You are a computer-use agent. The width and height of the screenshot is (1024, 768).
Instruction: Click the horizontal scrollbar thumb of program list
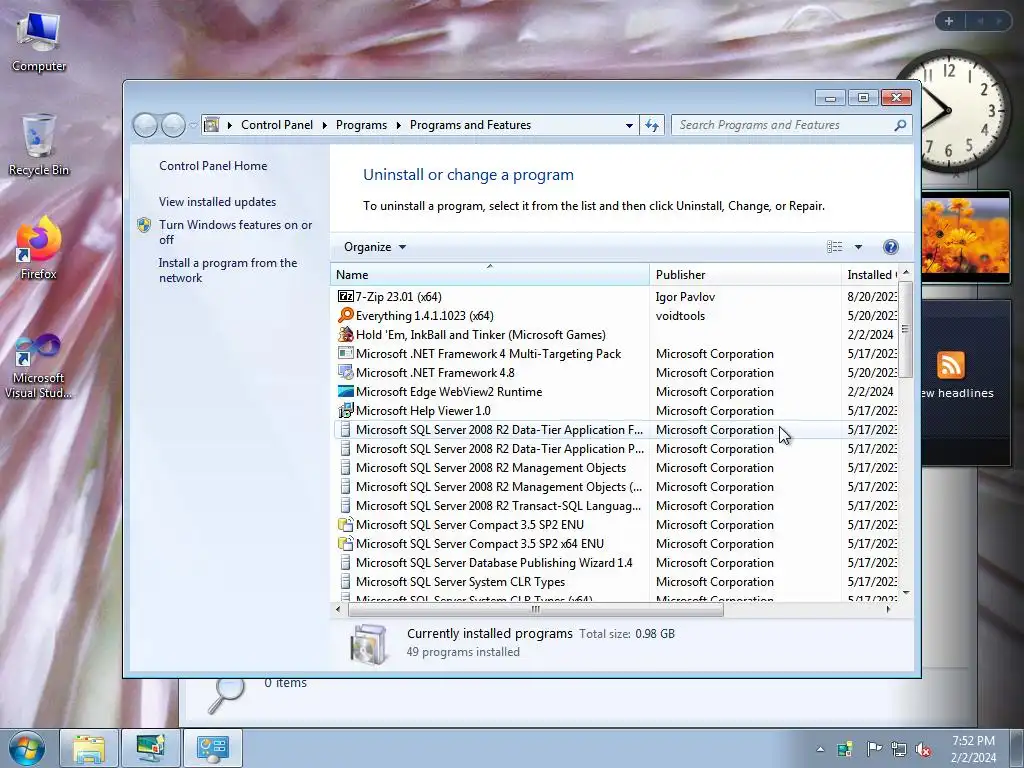tap(536, 609)
